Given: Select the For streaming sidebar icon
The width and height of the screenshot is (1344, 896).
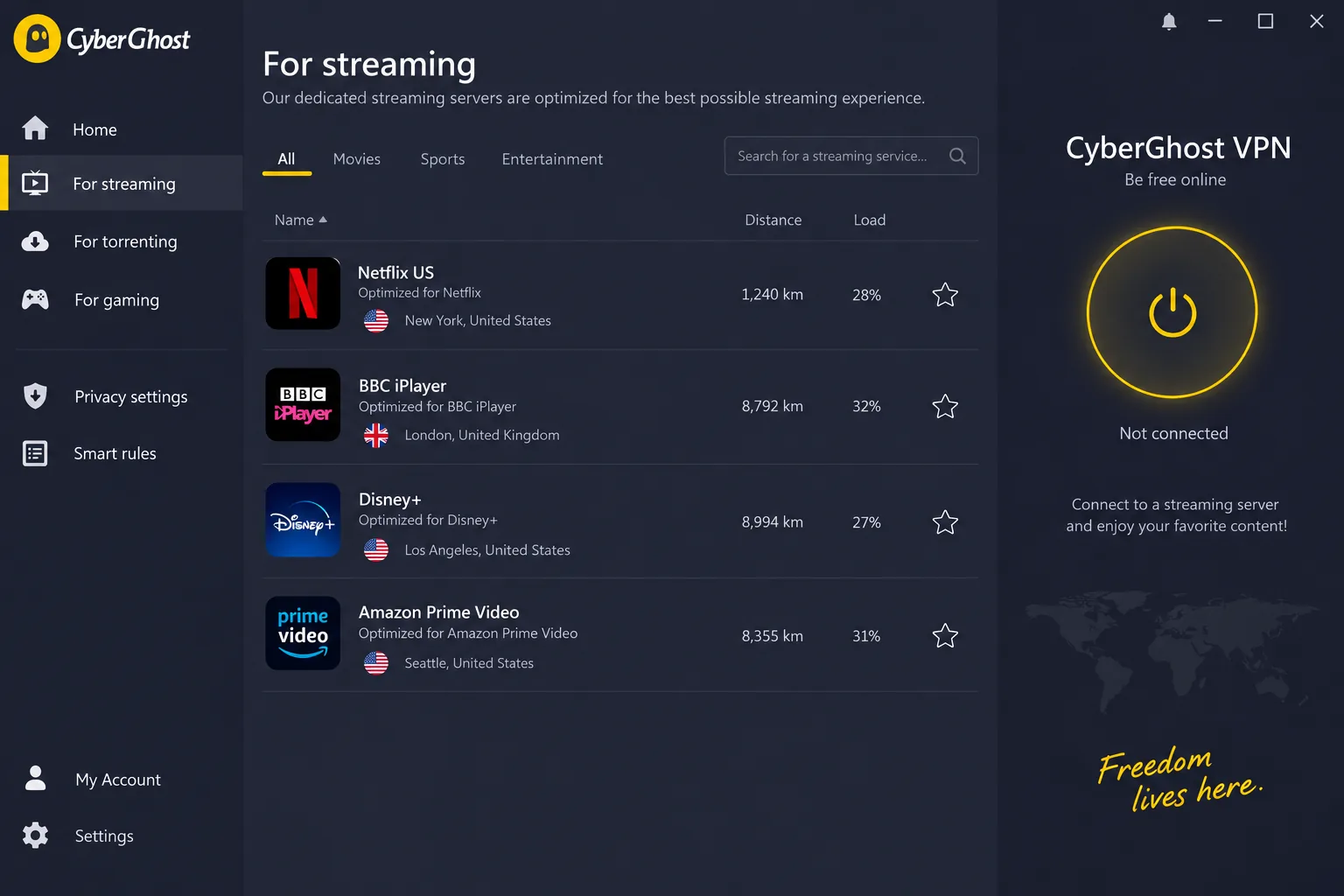Looking at the screenshot, I should pos(35,183).
